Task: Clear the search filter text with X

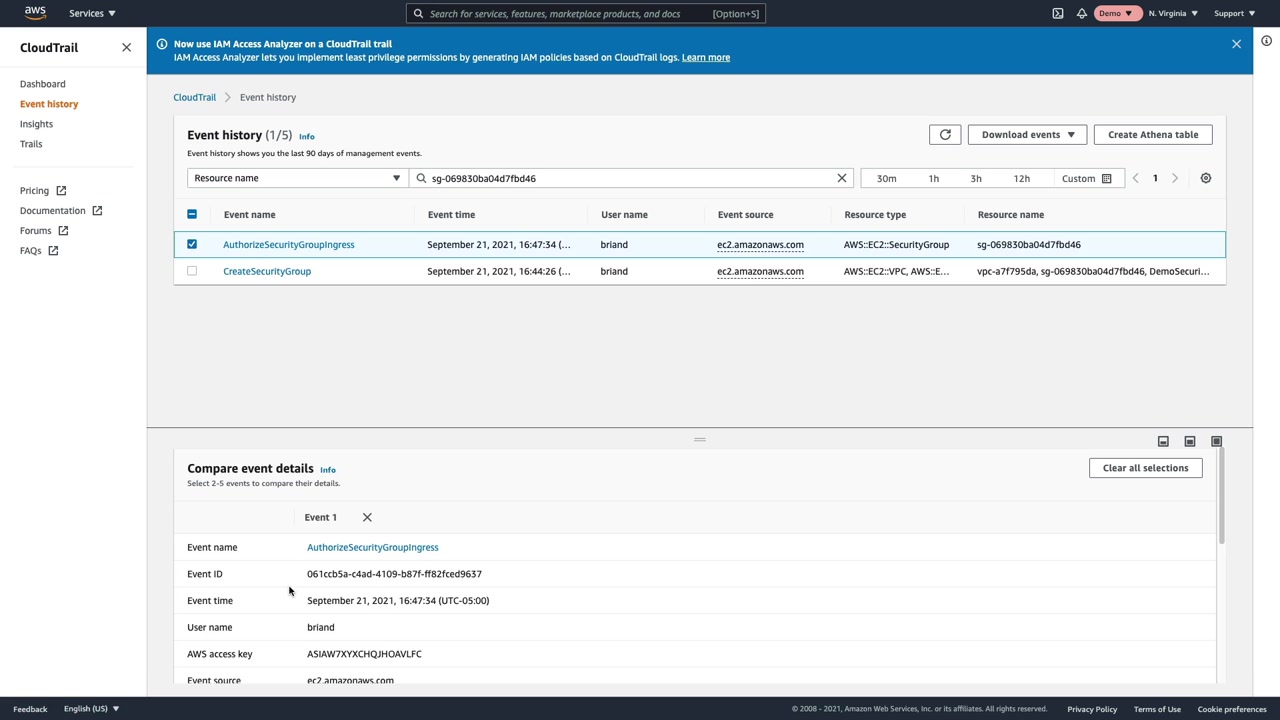Action: [x=842, y=178]
